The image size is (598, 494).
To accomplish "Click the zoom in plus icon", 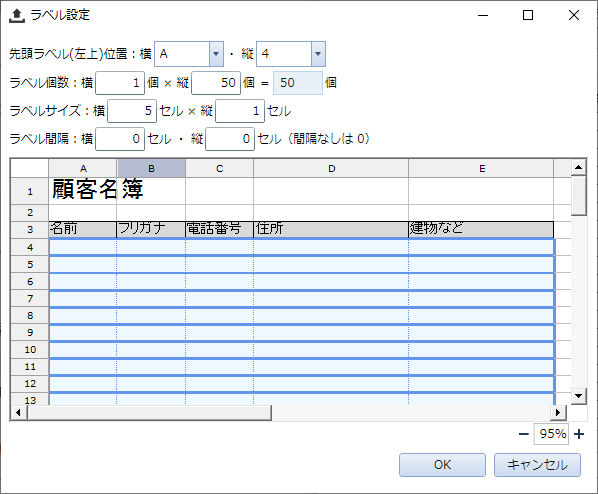I will coord(579,434).
